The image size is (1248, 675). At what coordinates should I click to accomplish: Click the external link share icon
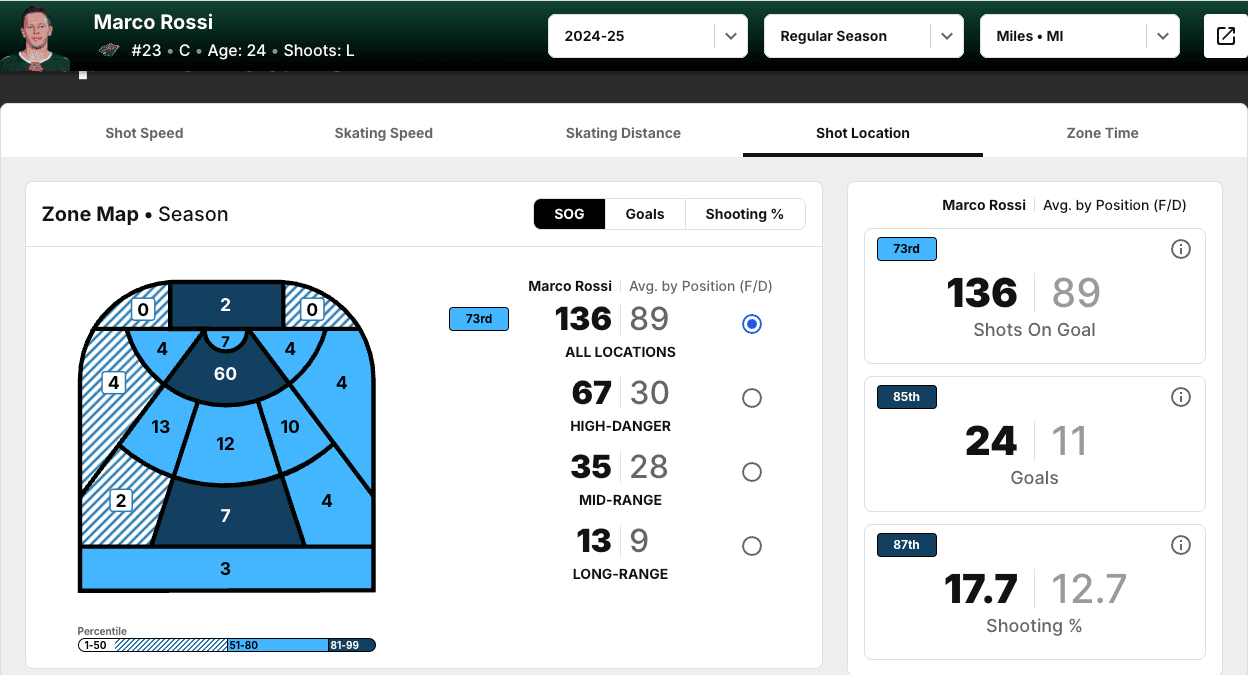click(1225, 36)
